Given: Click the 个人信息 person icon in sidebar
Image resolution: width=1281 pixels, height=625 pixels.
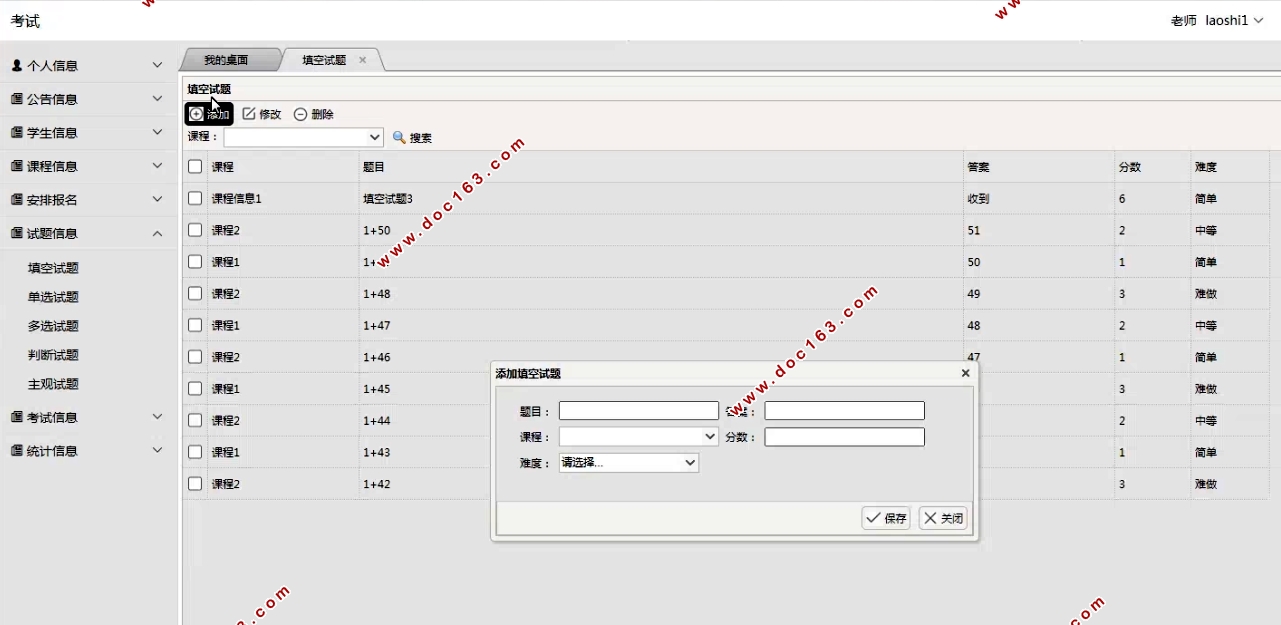Looking at the screenshot, I should (17, 65).
